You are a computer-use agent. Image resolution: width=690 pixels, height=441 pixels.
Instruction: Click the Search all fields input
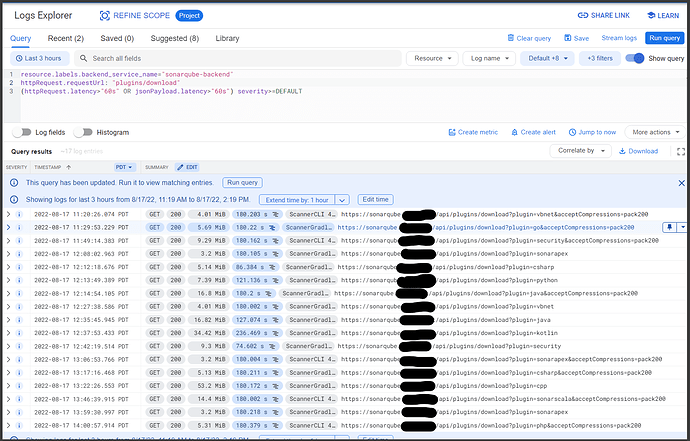point(238,58)
